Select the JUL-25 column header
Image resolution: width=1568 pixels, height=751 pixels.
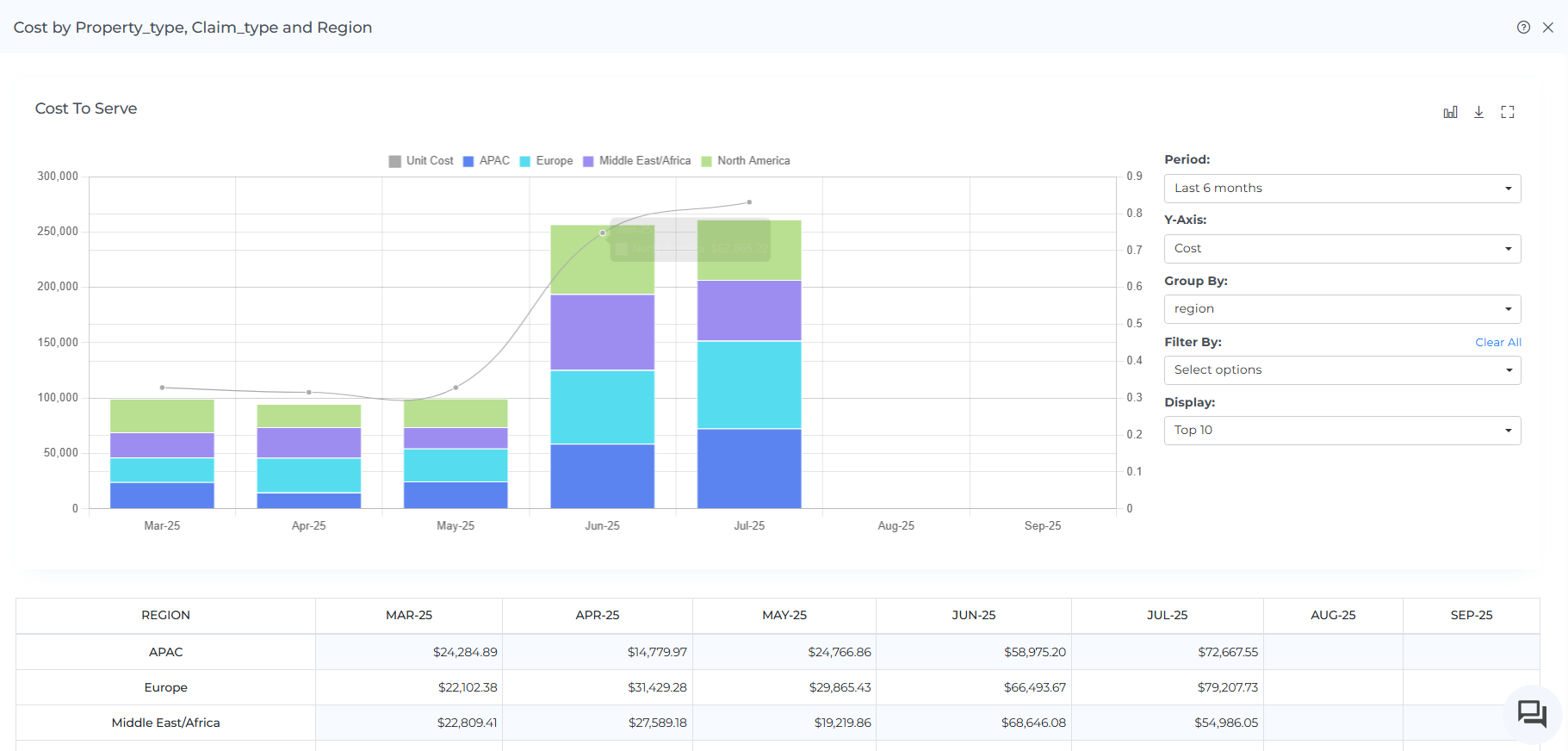click(x=1167, y=615)
